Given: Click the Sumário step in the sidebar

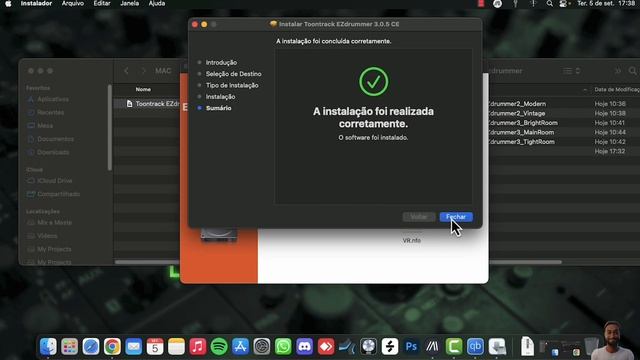Looking at the screenshot, I should pyautogui.click(x=218, y=108).
